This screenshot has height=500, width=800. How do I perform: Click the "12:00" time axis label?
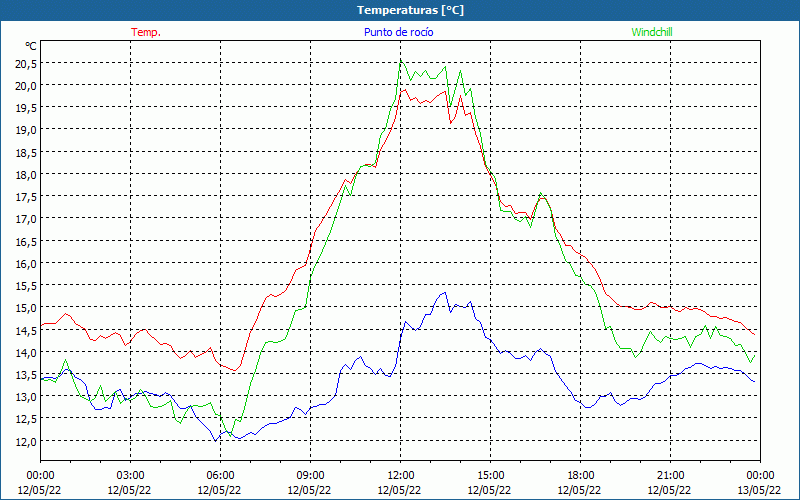pyautogui.click(x=401, y=476)
